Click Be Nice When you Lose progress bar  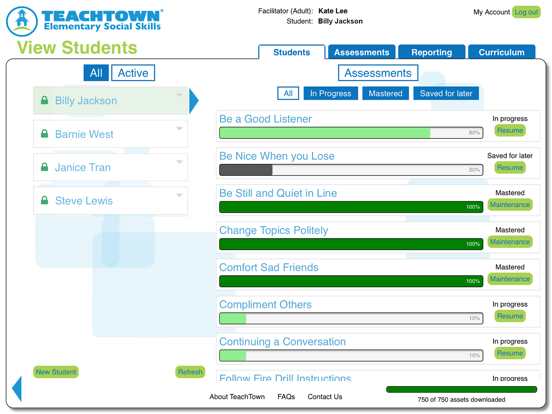351,170
